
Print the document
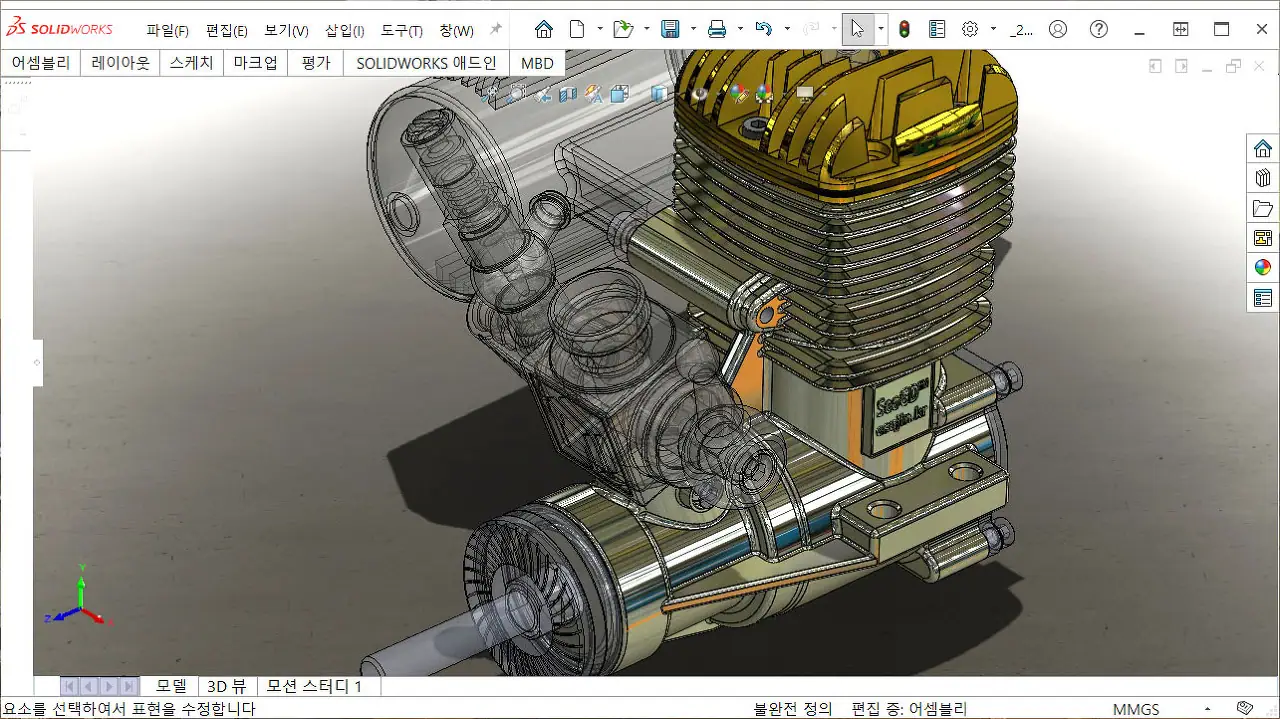pyautogui.click(x=717, y=29)
